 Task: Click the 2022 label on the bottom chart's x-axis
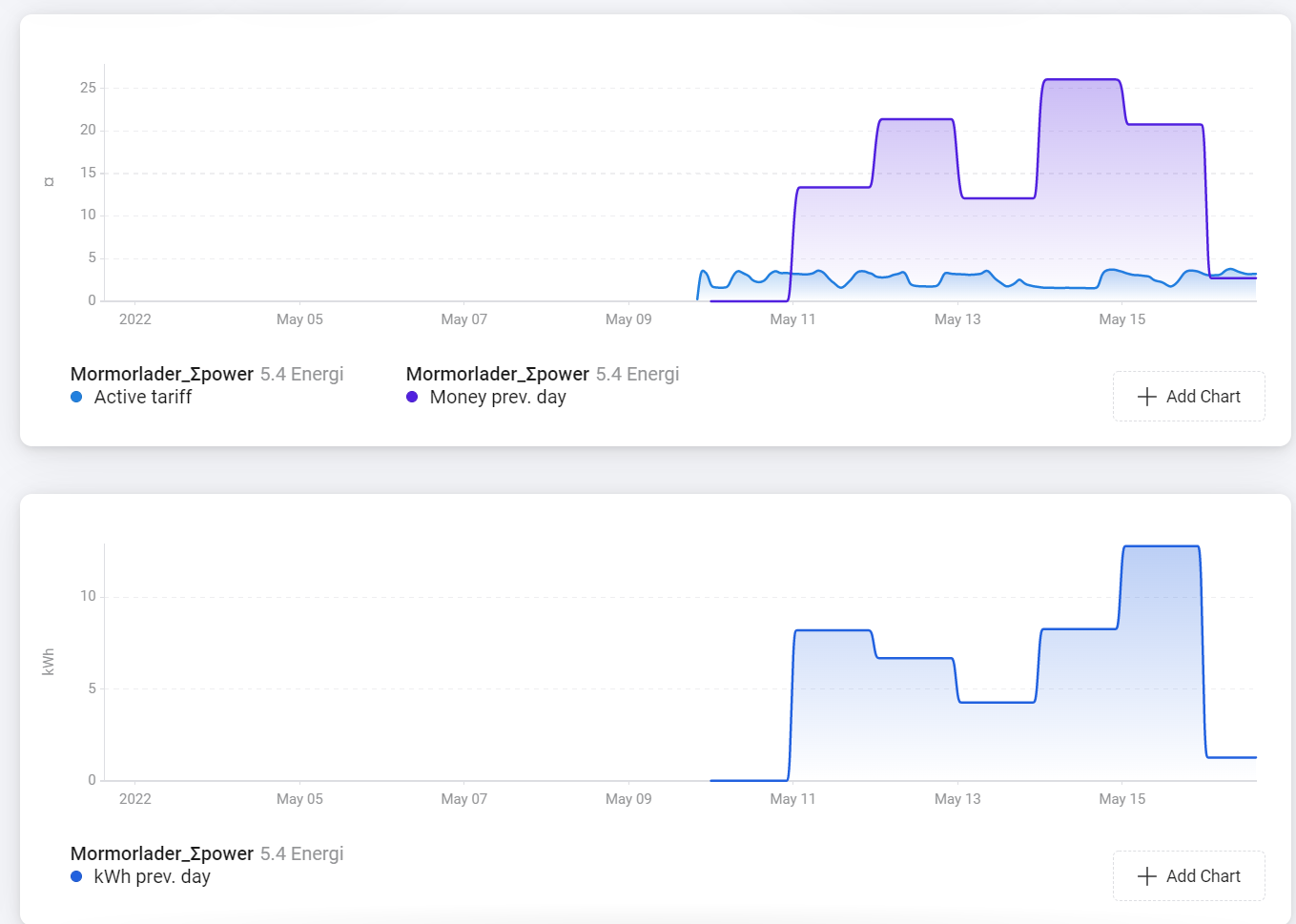pyautogui.click(x=135, y=799)
